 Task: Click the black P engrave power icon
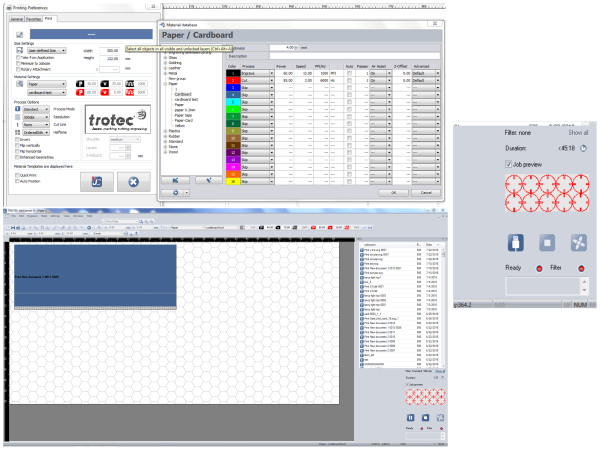point(80,83)
